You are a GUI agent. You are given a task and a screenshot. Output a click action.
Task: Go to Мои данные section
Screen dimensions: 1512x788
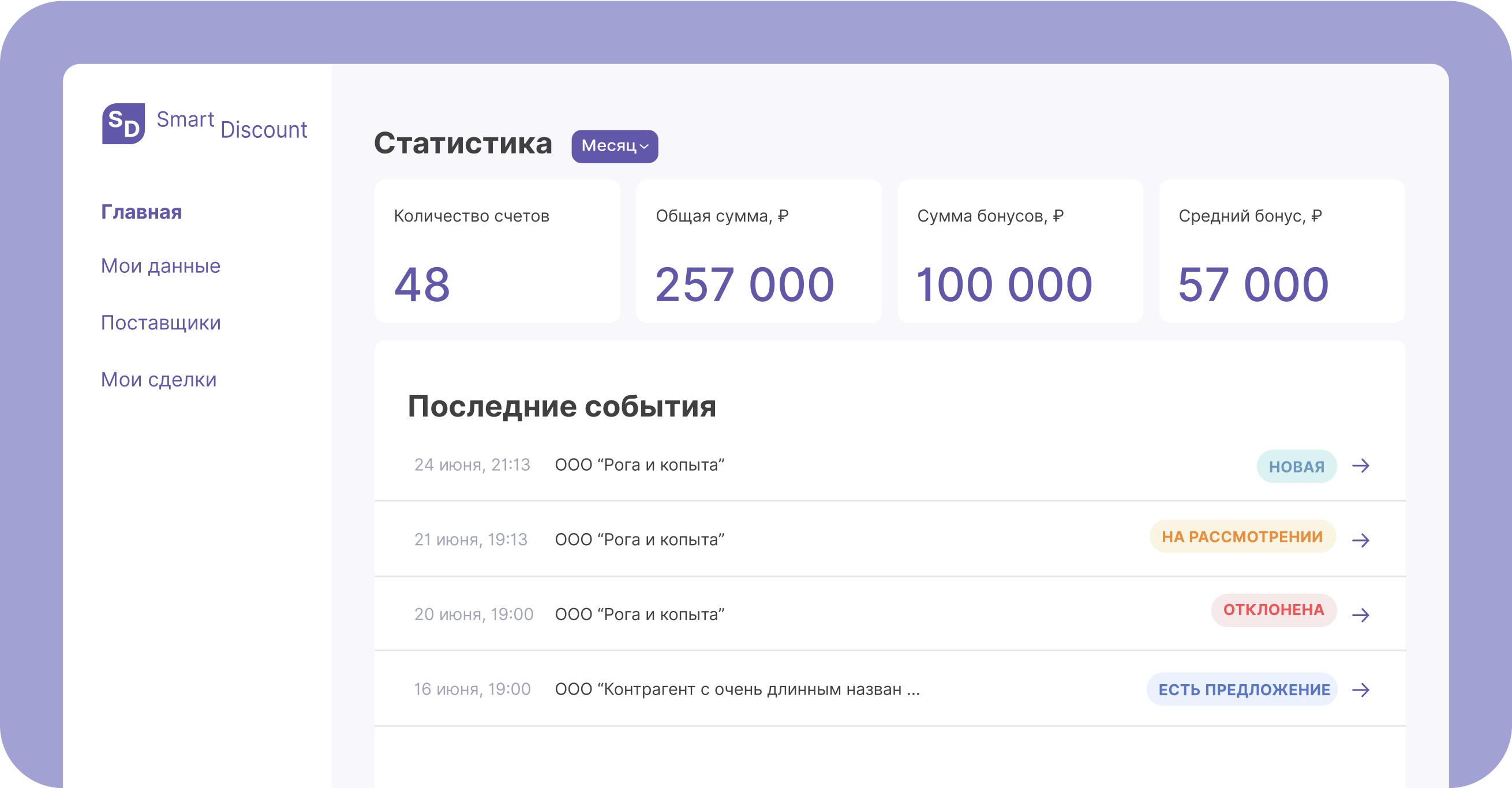click(160, 266)
